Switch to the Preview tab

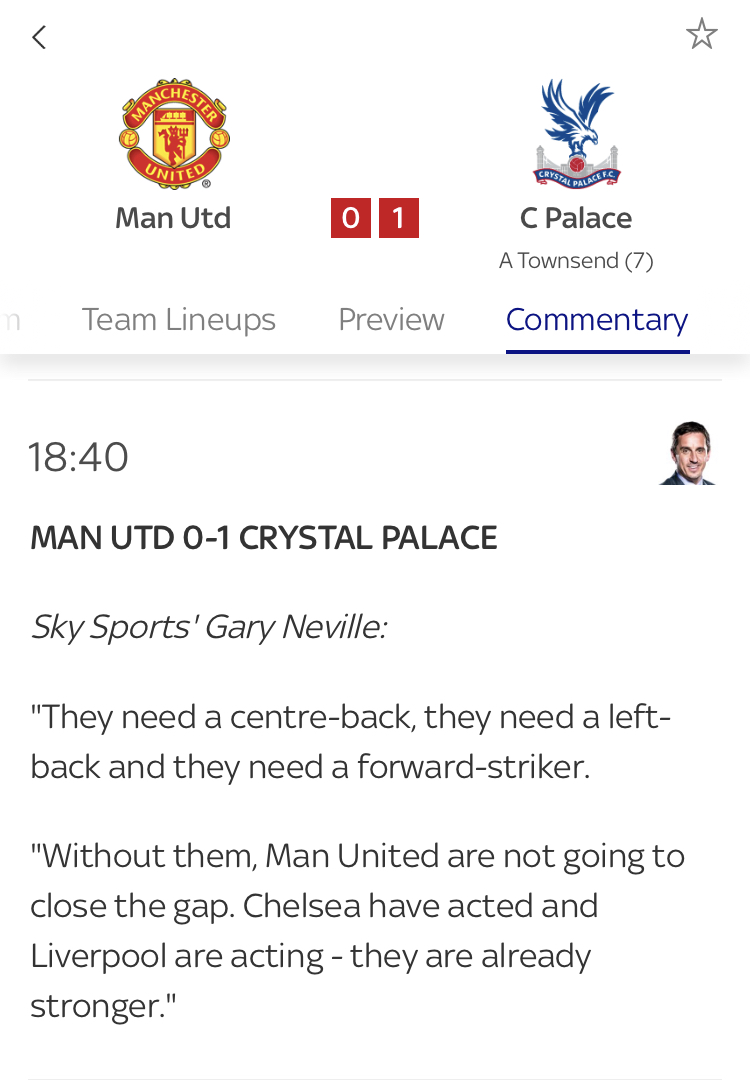coord(391,320)
